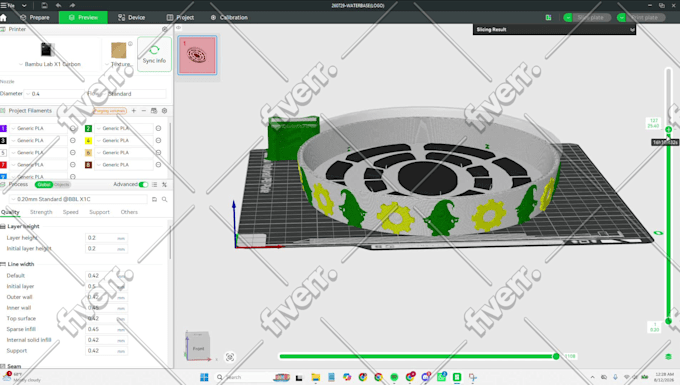Open filament 2 Generic PLA dropdown
The width and height of the screenshot is (680, 385).
(x=124, y=128)
